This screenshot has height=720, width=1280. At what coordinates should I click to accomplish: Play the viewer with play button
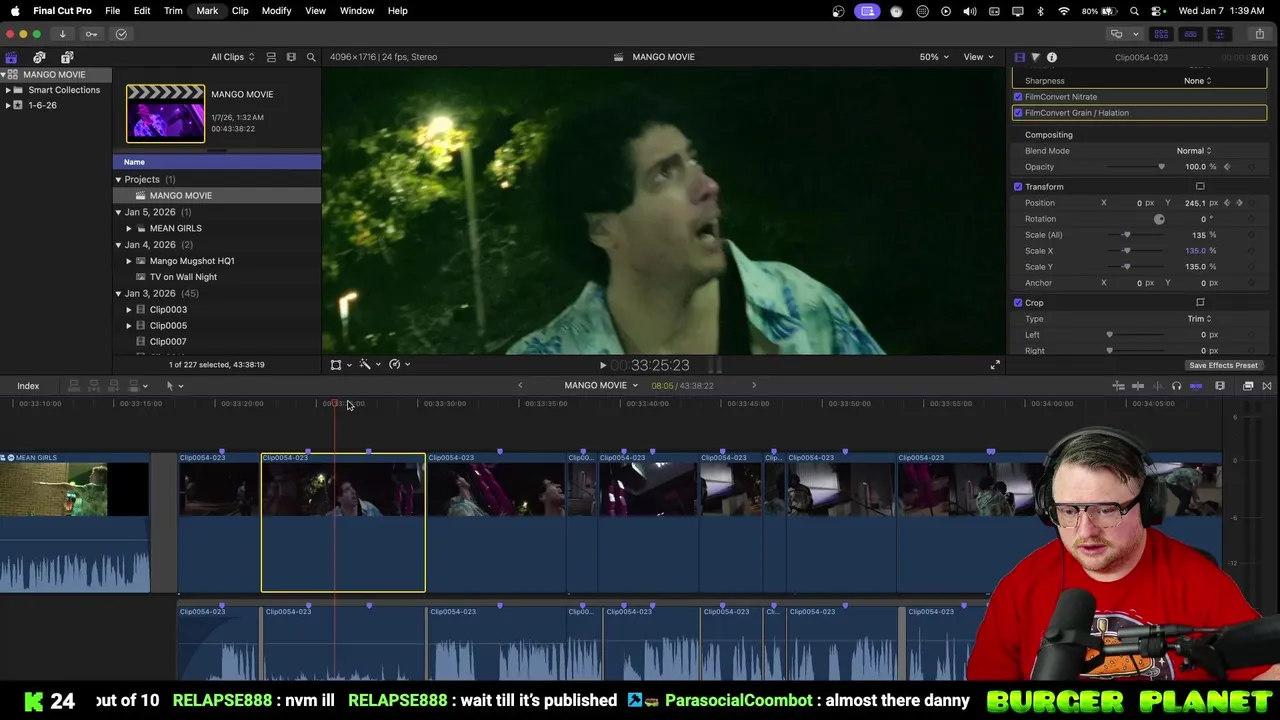tap(602, 366)
